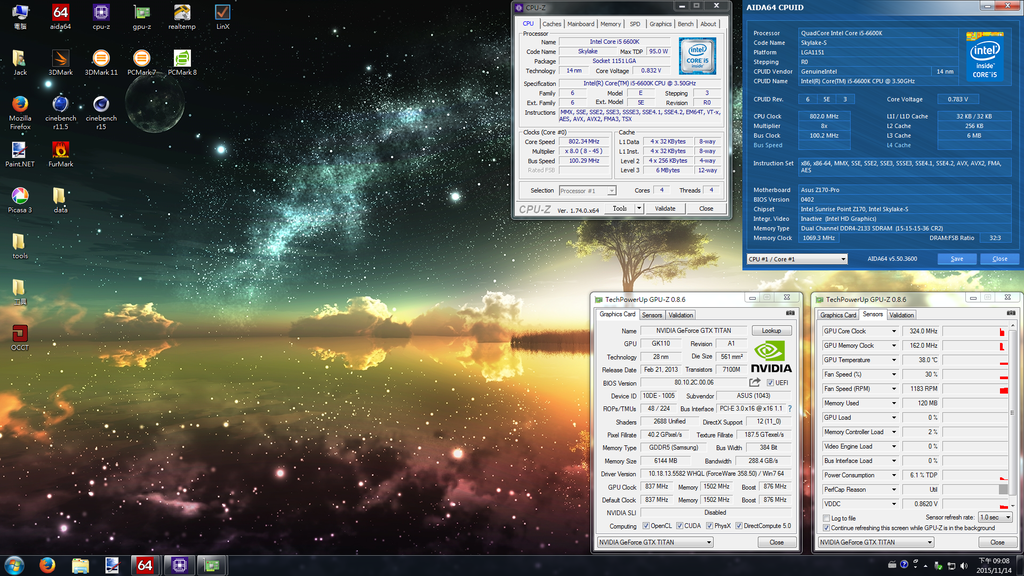
Task: Launch the FurMark desktop icon
Action: tap(60, 150)
